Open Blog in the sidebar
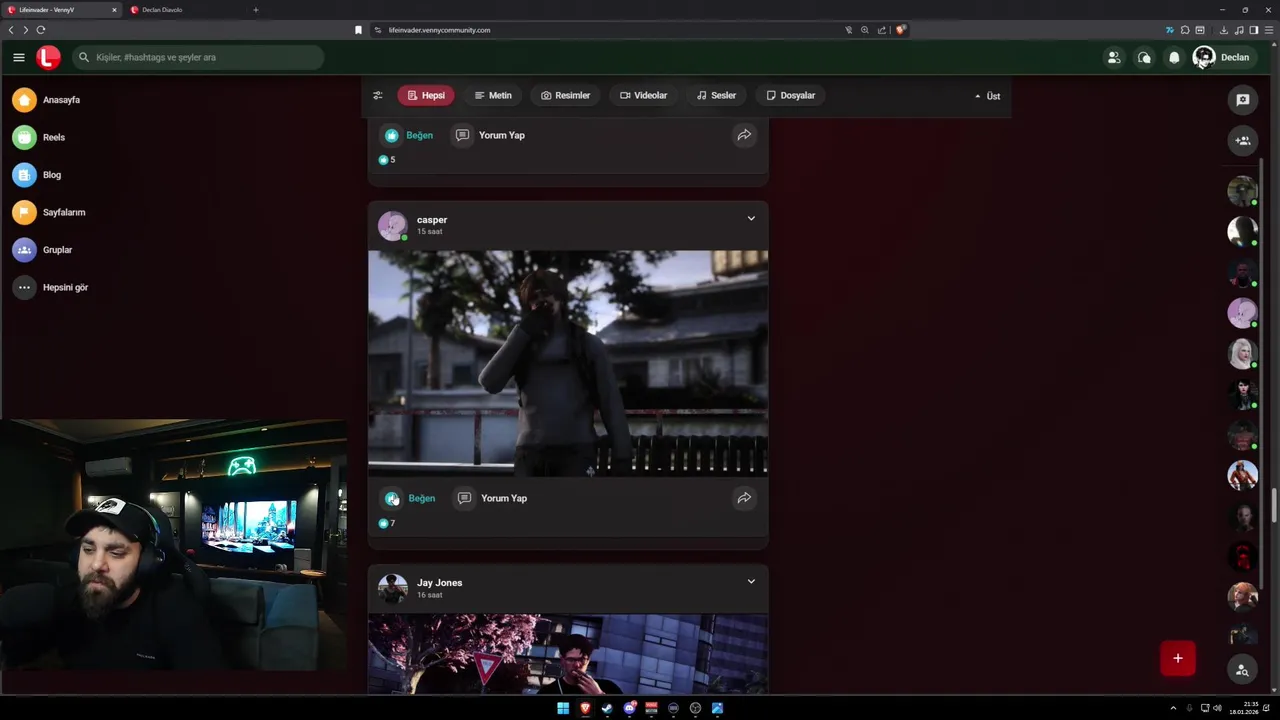 38,175
